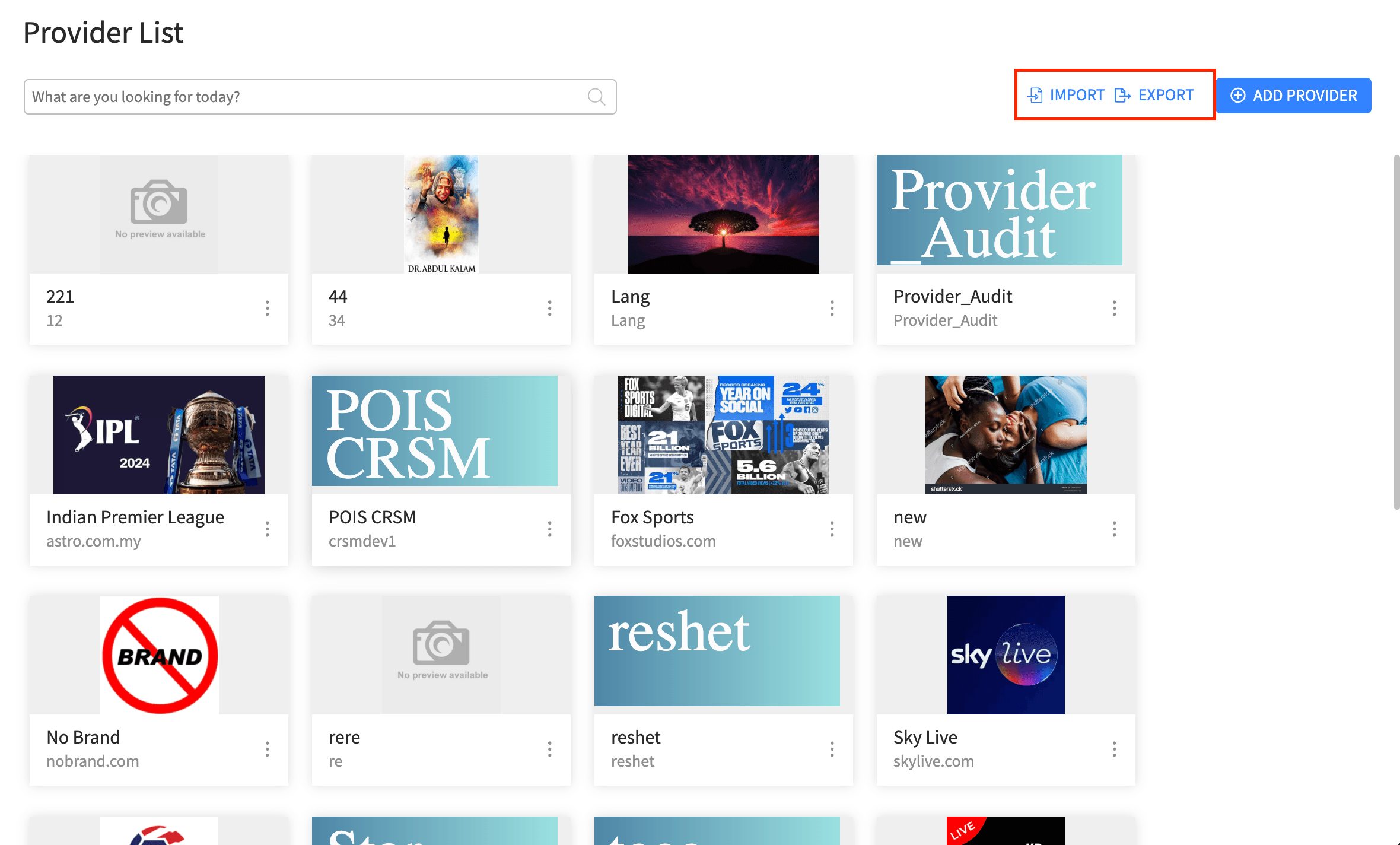Click the search magnifier icon
The image size is (1400, 845).
coord(596,97)
